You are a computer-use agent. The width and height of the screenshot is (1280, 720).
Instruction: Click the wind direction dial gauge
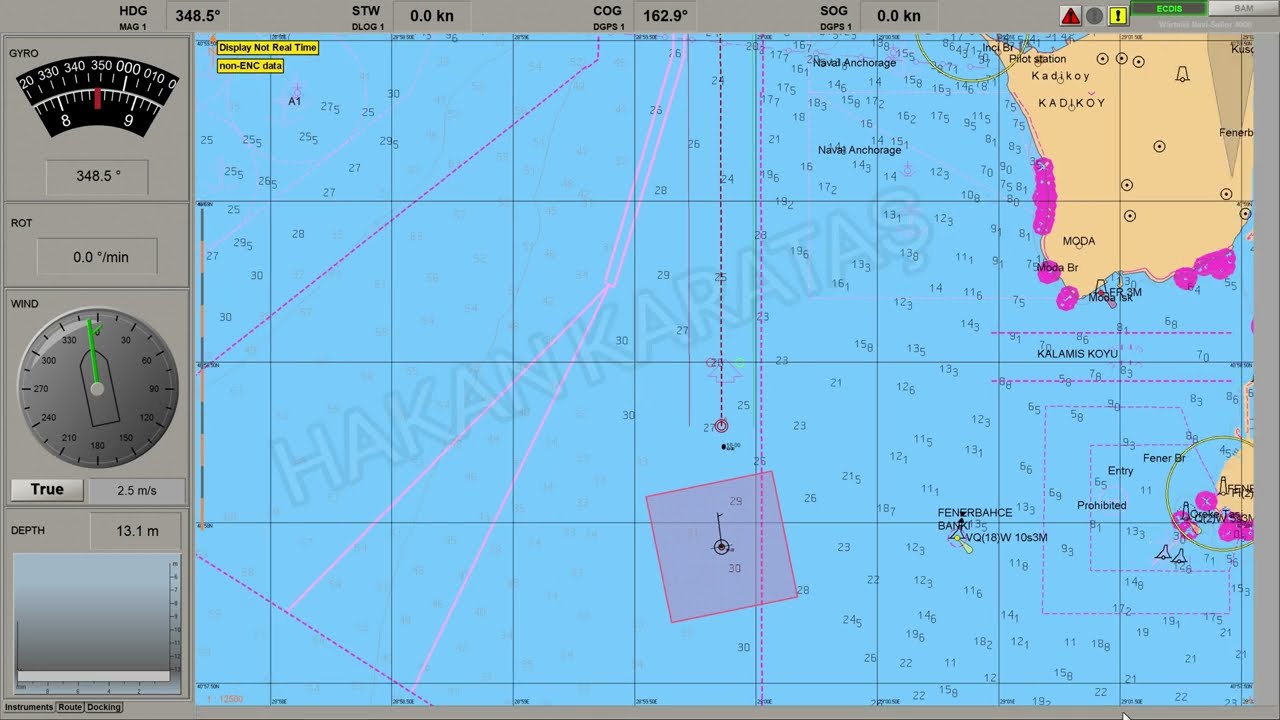point(97,388)
